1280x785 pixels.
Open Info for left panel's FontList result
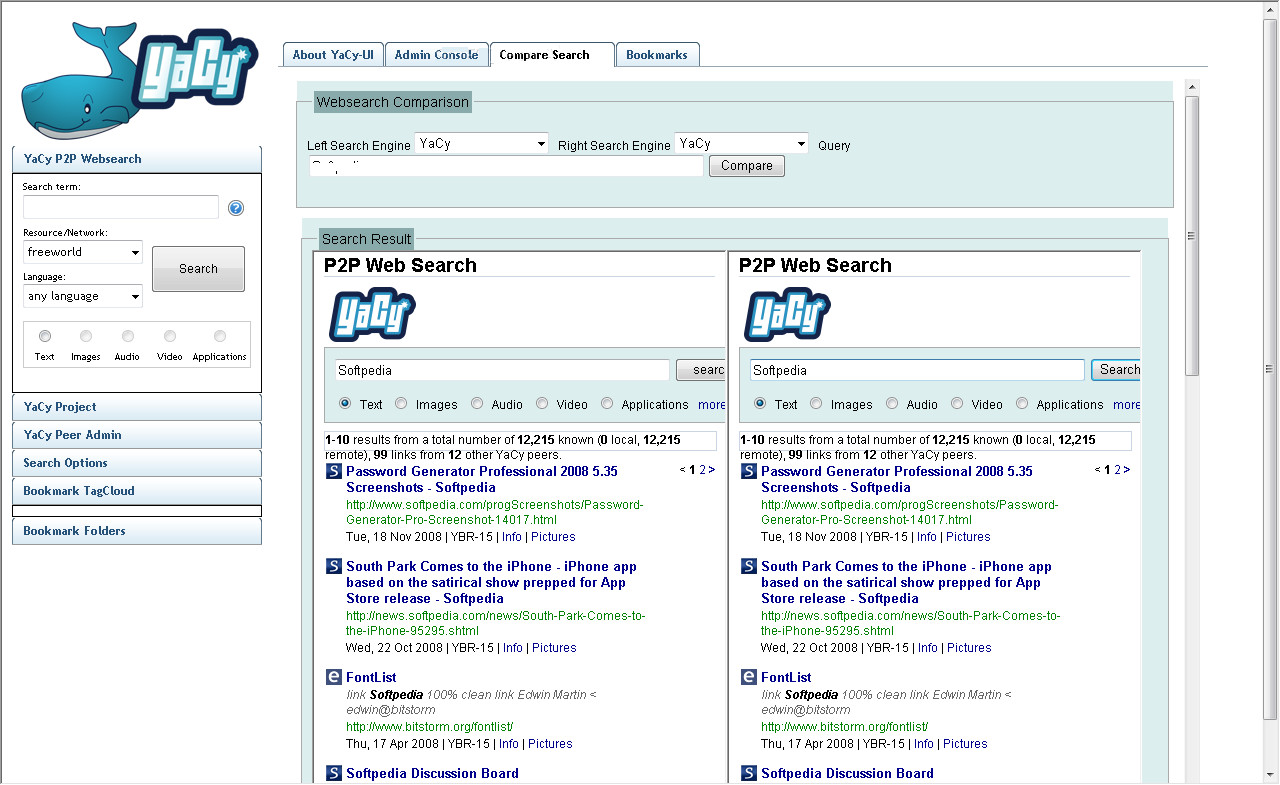point(509,744)
